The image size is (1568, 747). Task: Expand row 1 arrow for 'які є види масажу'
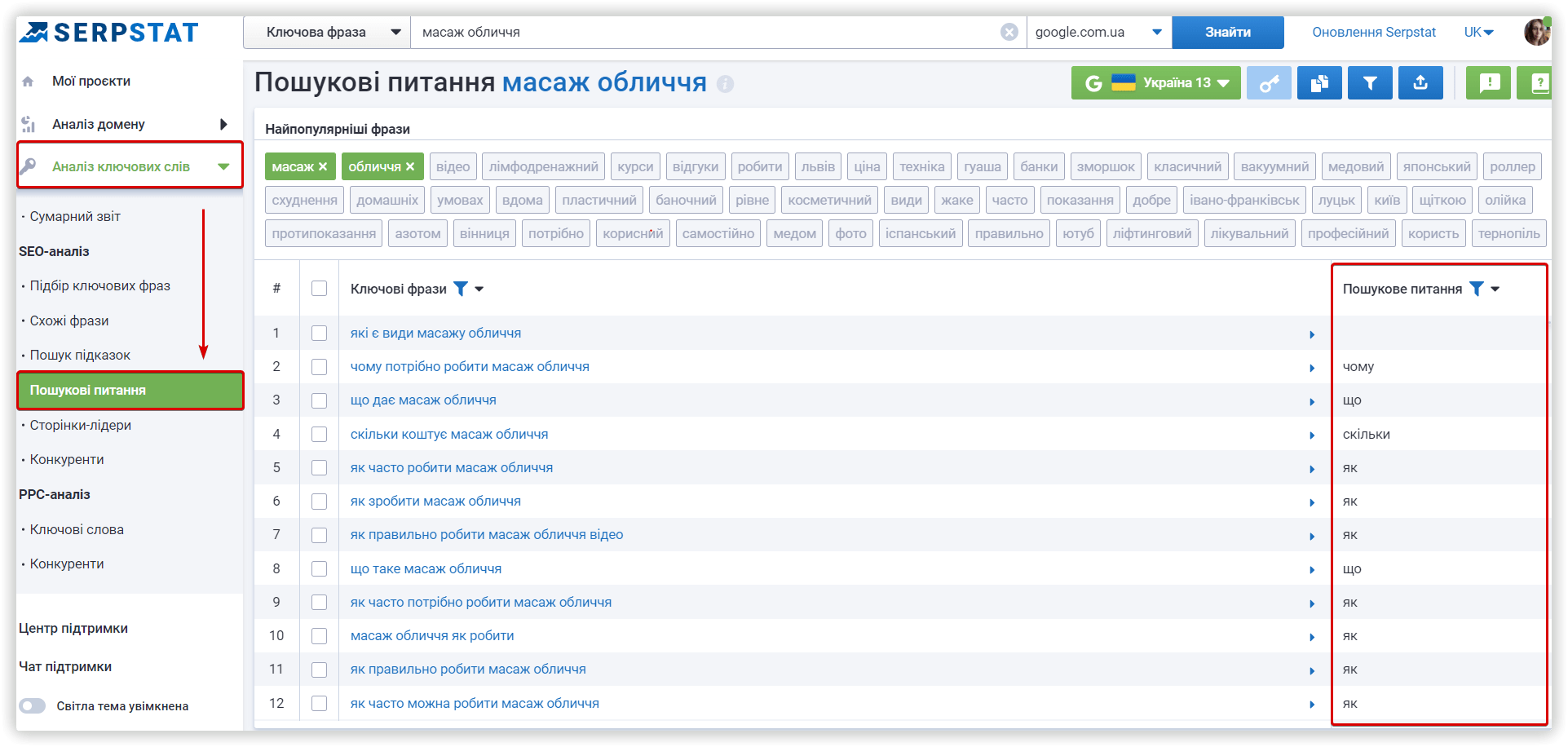pos(1312,334)
